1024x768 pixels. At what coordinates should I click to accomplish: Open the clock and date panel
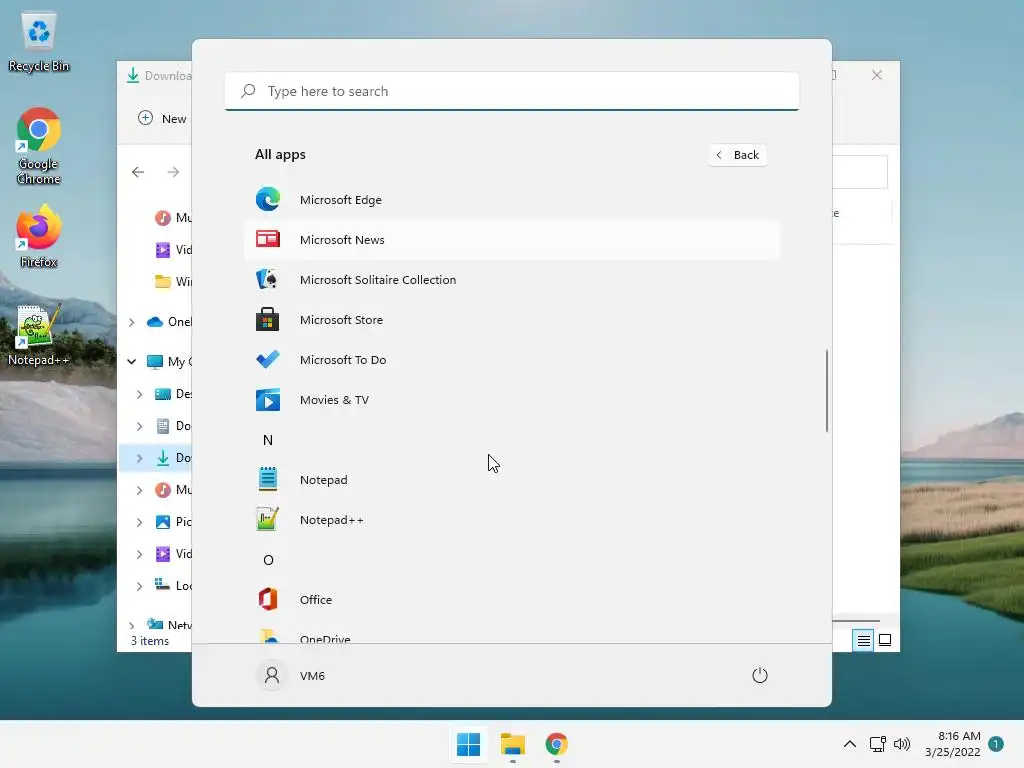pos(952,744)
